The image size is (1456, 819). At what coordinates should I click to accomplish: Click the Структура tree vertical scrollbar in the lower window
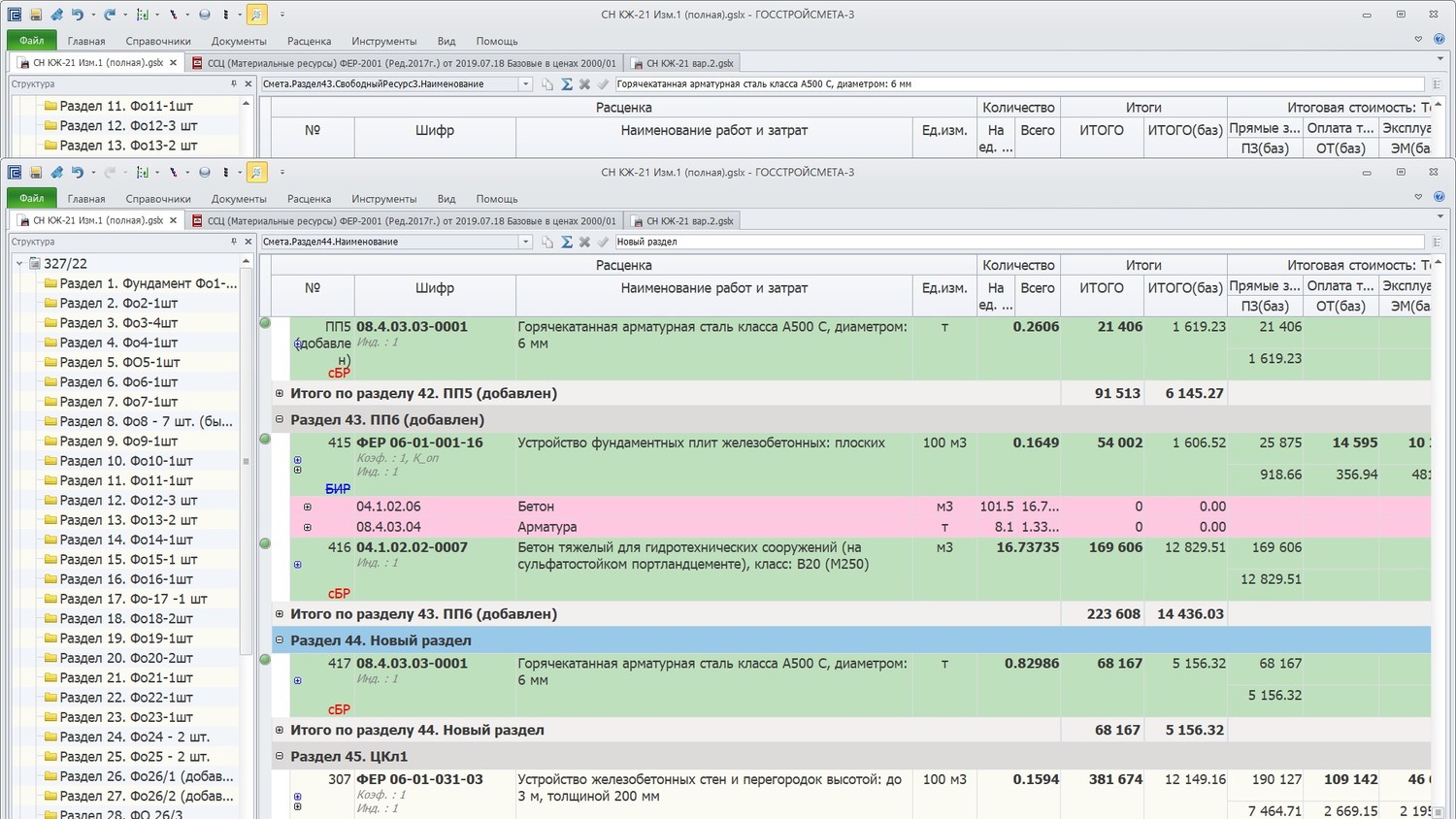[x=246, y=461]
